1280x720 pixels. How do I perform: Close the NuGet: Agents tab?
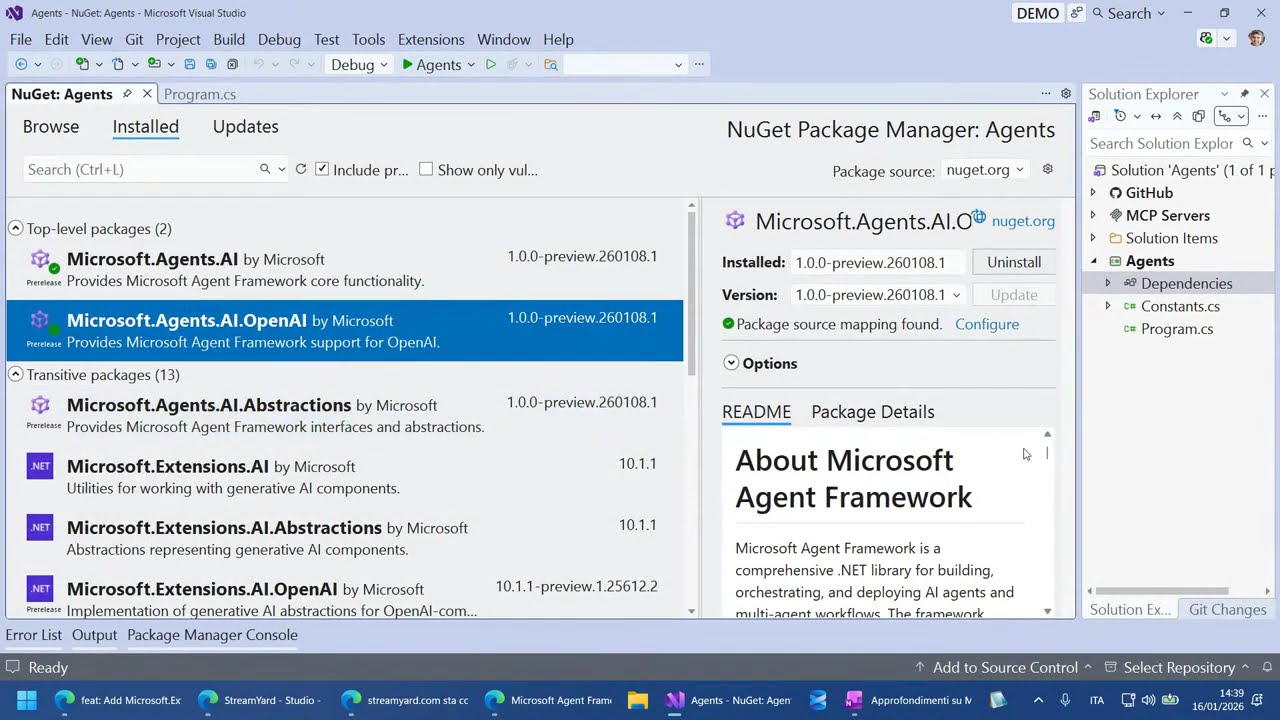click(x=147, y=93)
